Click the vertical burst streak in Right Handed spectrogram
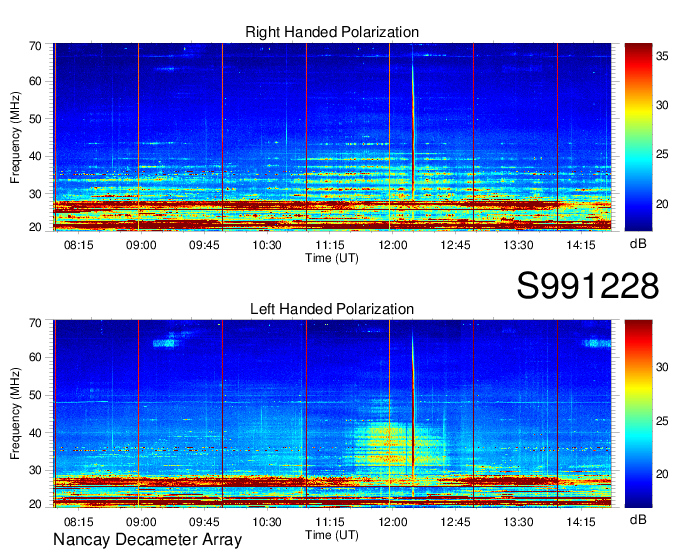Viewport: 680px width, 552px height. [413, 130]
